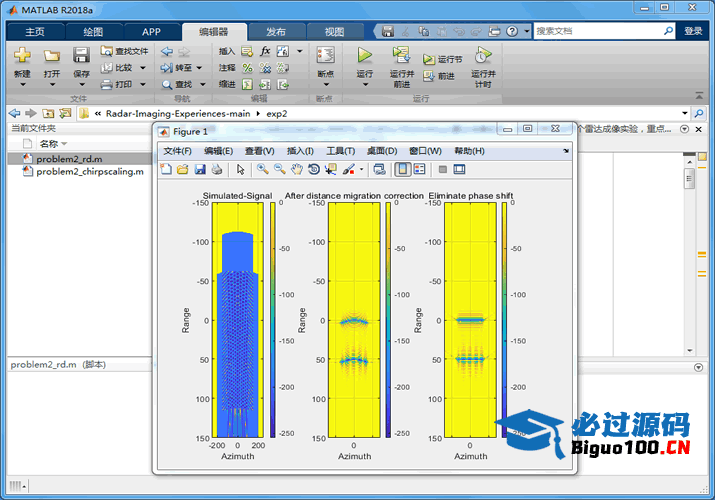Click the Run (运行) green arrow icon
The width and height of the screenshot is (715, 500).
tap(364, 55)
